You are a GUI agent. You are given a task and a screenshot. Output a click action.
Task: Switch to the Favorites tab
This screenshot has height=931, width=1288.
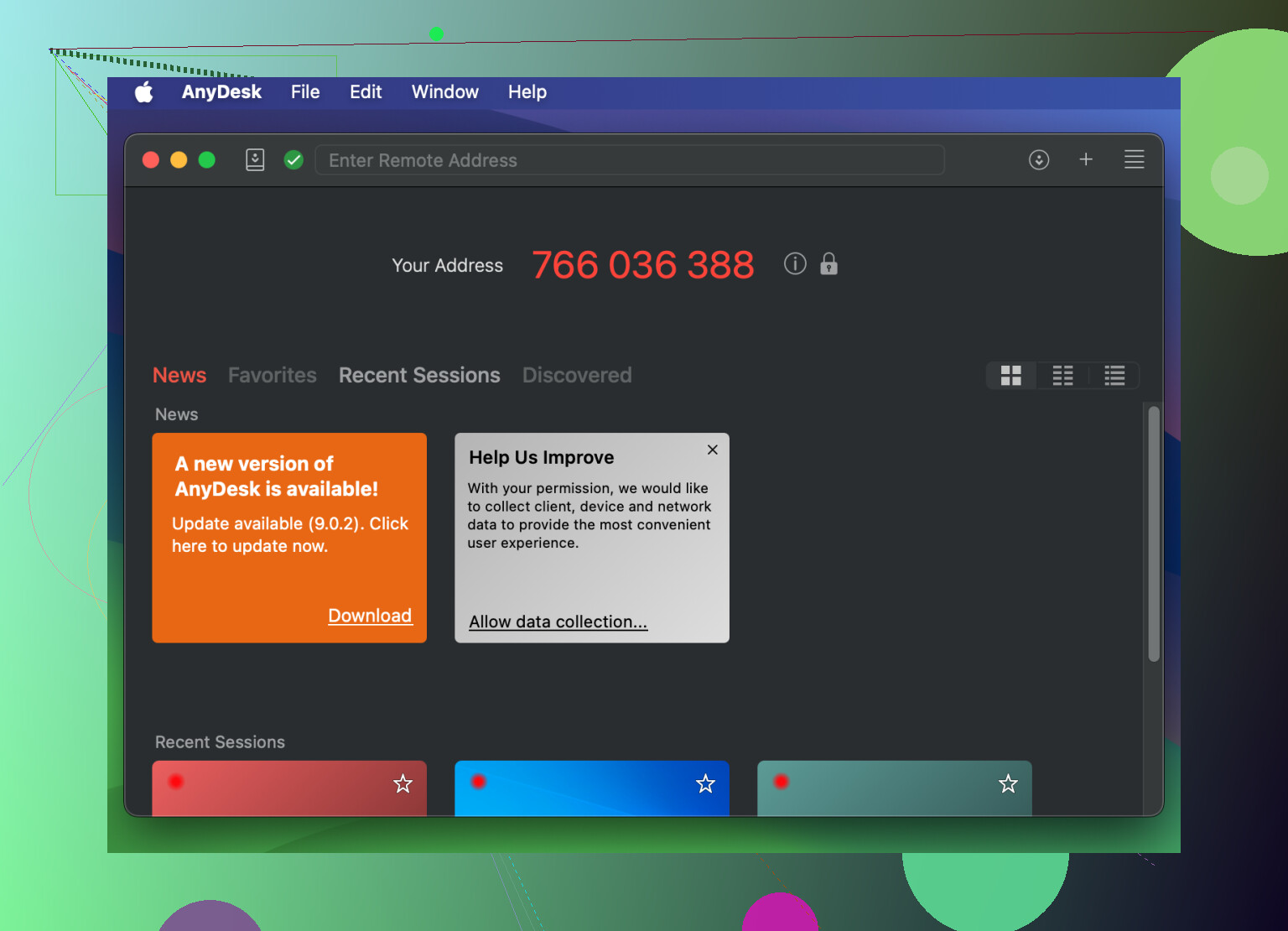[273, 375]
